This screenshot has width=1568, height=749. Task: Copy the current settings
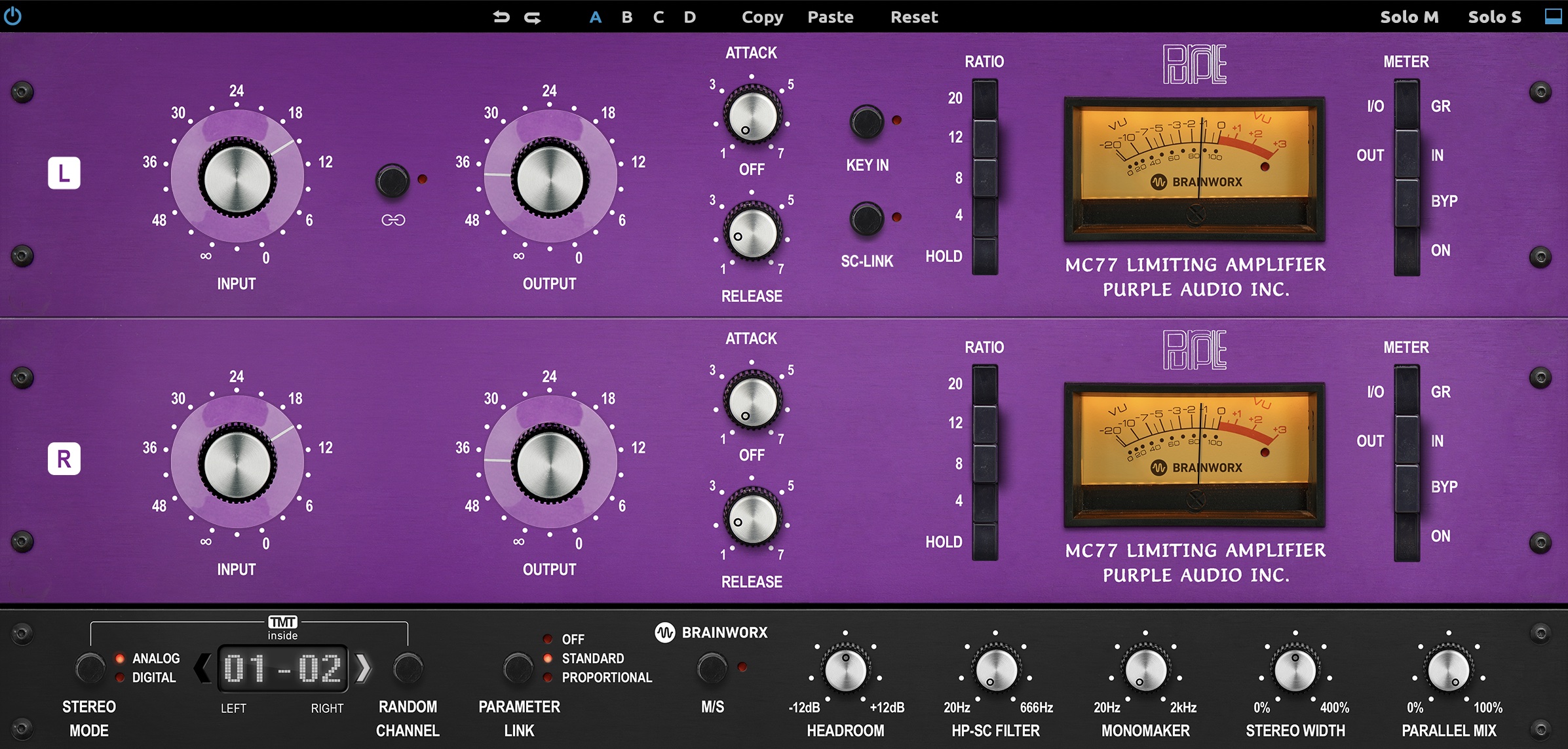762,18
